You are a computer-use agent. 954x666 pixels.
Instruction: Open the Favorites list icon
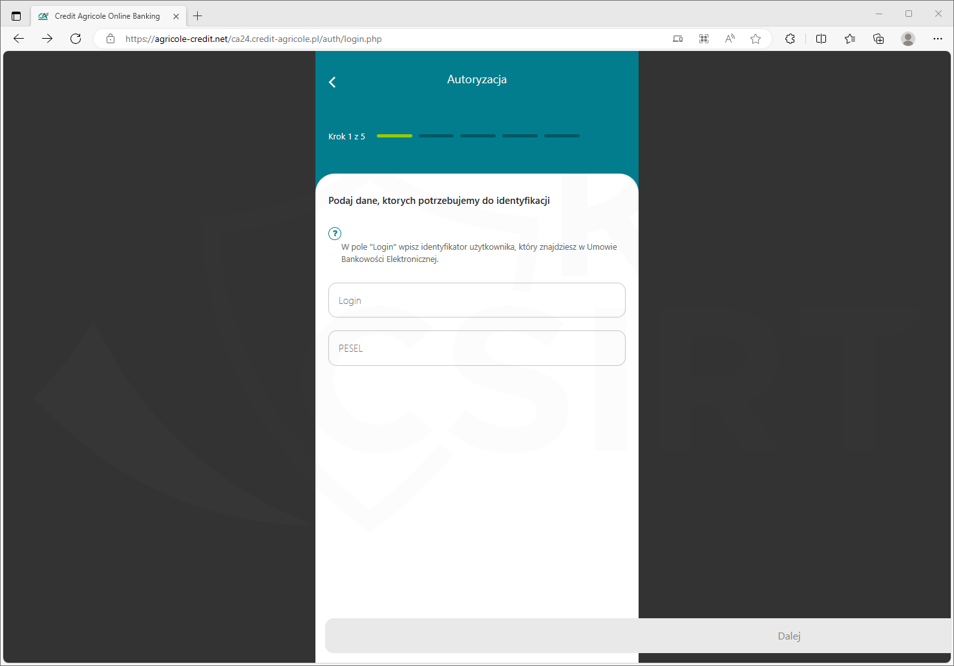point(850,39)
